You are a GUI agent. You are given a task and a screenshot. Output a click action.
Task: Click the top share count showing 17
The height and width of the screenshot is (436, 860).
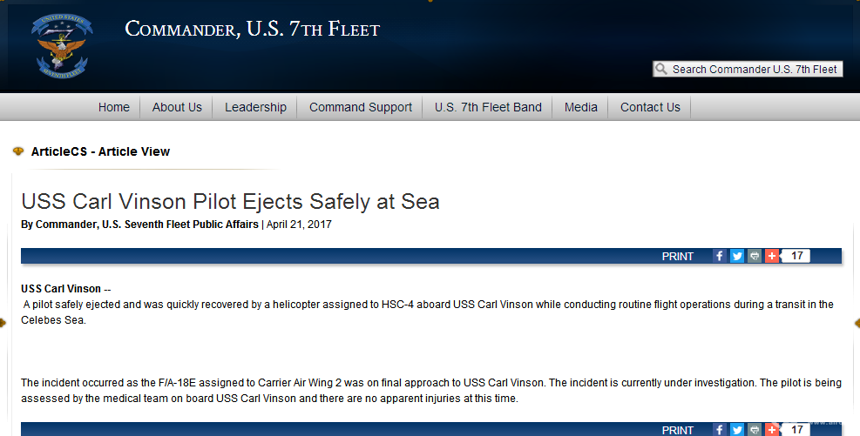tap(796, 256)
